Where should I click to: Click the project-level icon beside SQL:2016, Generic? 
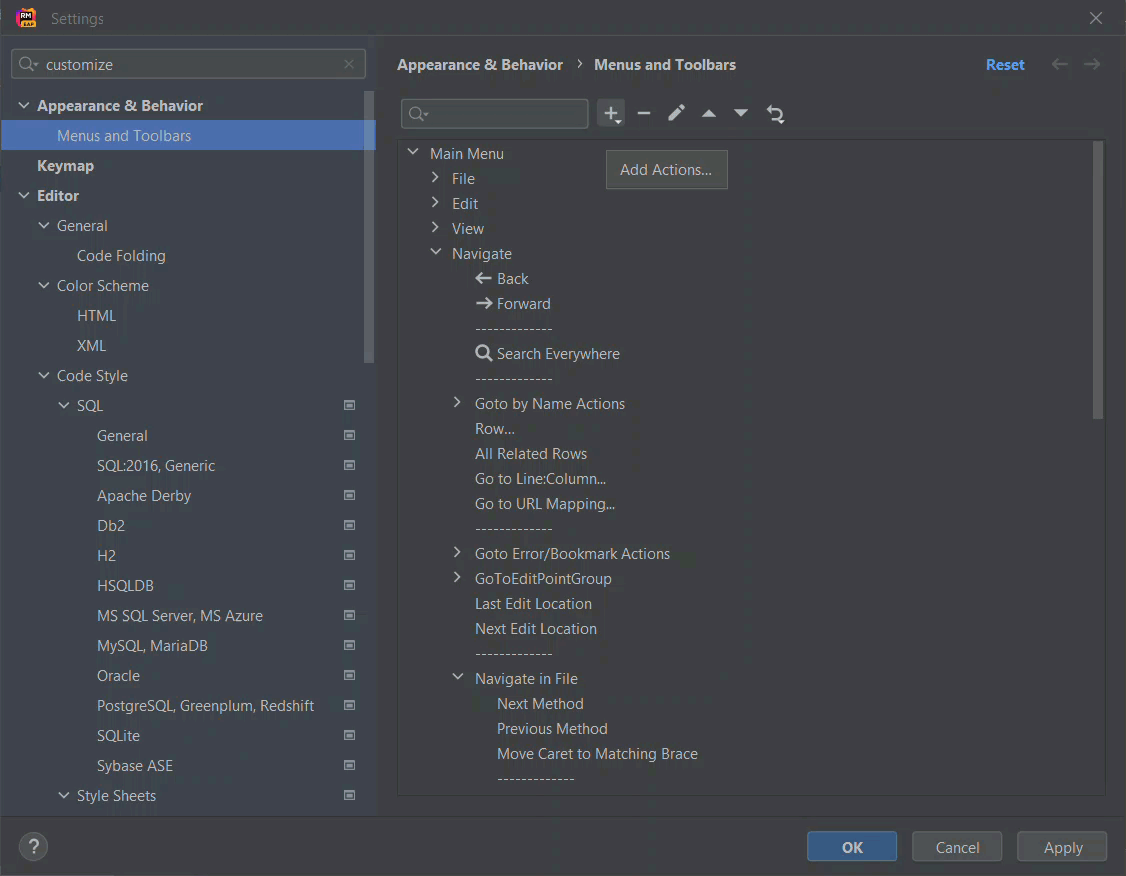click(x=350, y=465)
